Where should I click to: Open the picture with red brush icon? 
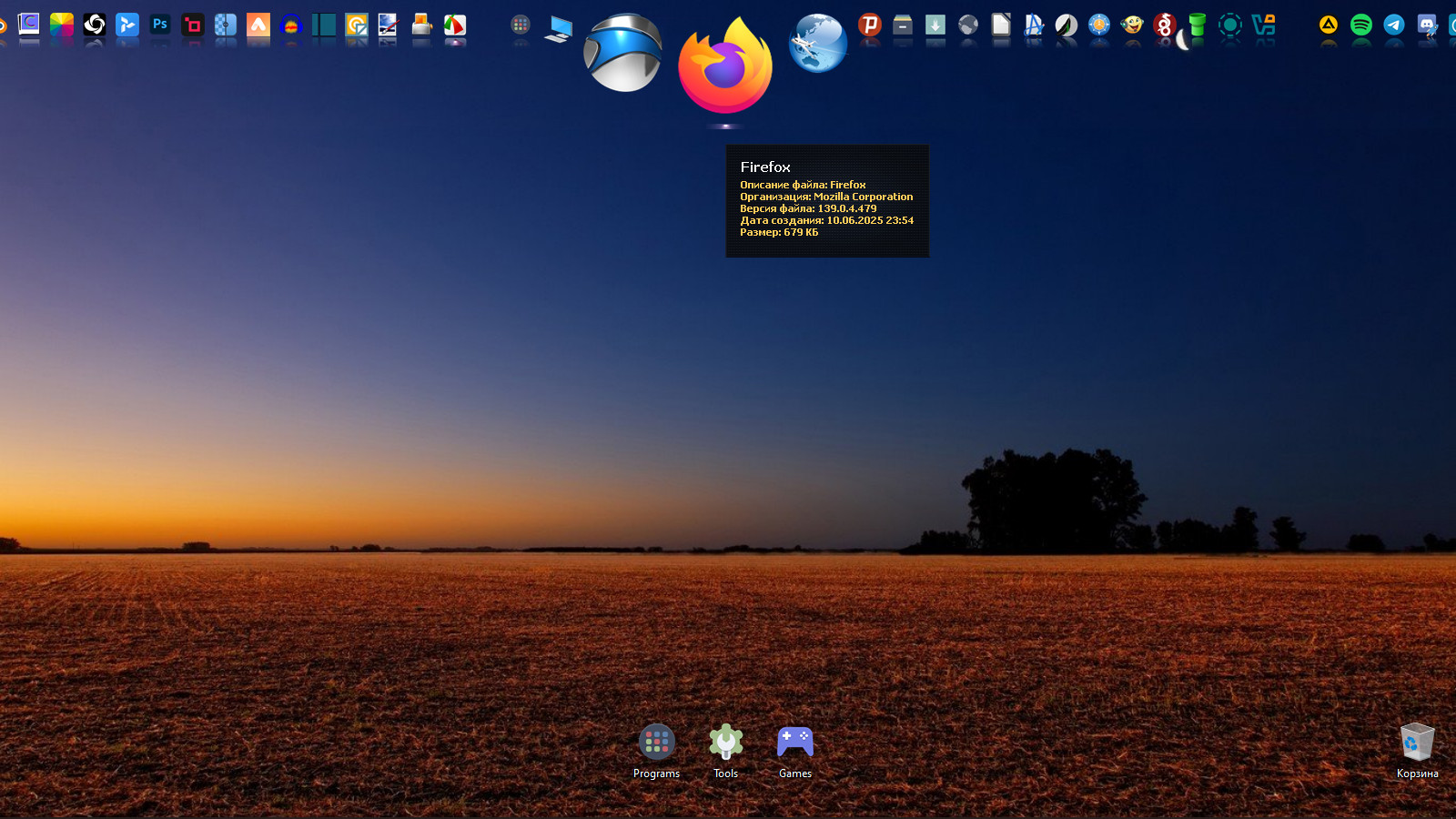pyautogui.click(x=389, y=25)
